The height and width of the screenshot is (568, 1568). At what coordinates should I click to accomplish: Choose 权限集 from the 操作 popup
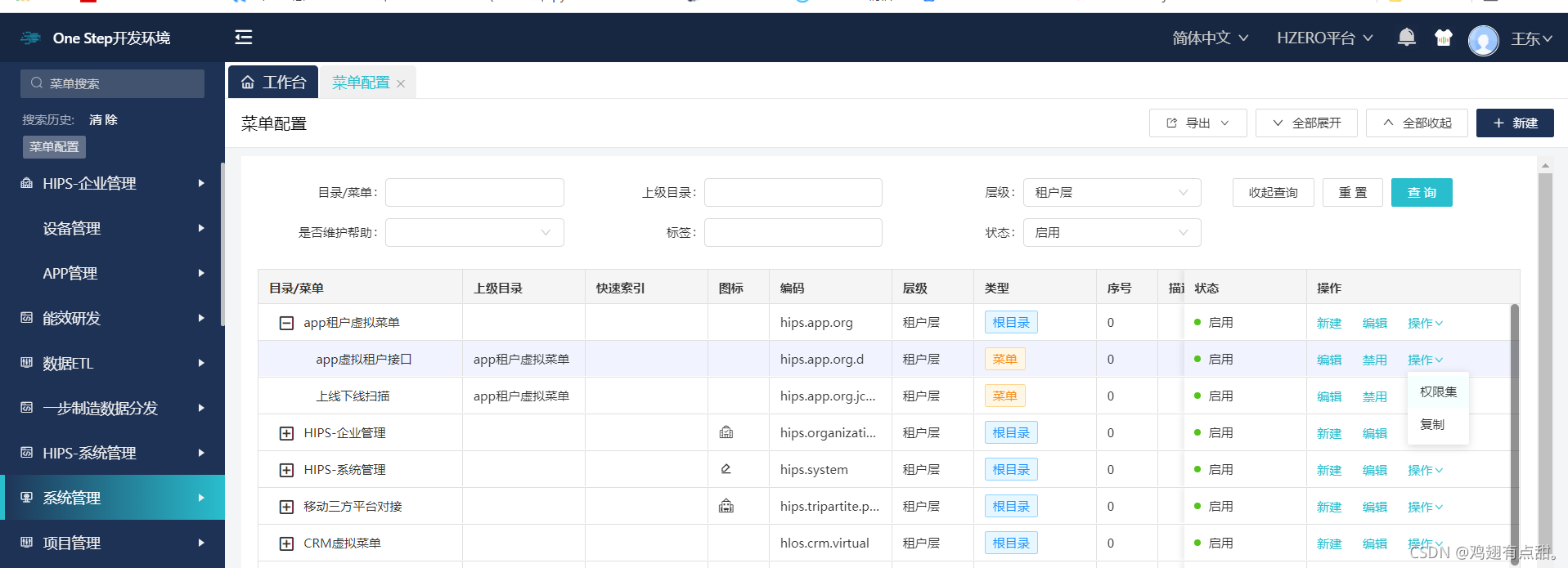1438,391
